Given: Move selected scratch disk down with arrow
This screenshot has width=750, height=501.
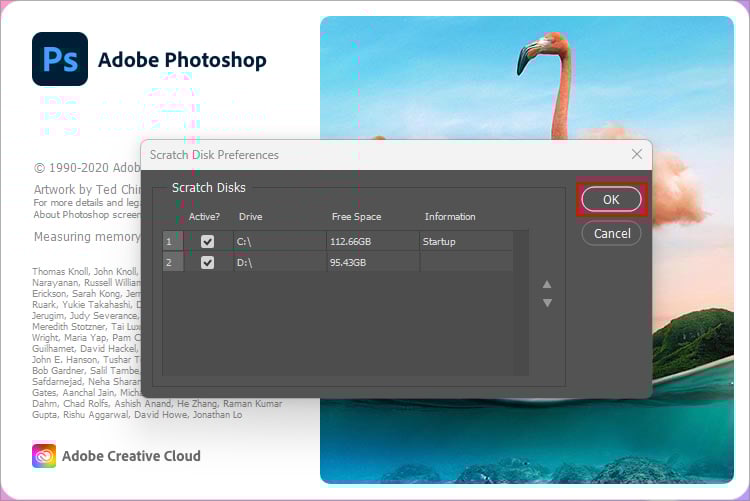Looking at the screenshot, I should click(547, 303).
